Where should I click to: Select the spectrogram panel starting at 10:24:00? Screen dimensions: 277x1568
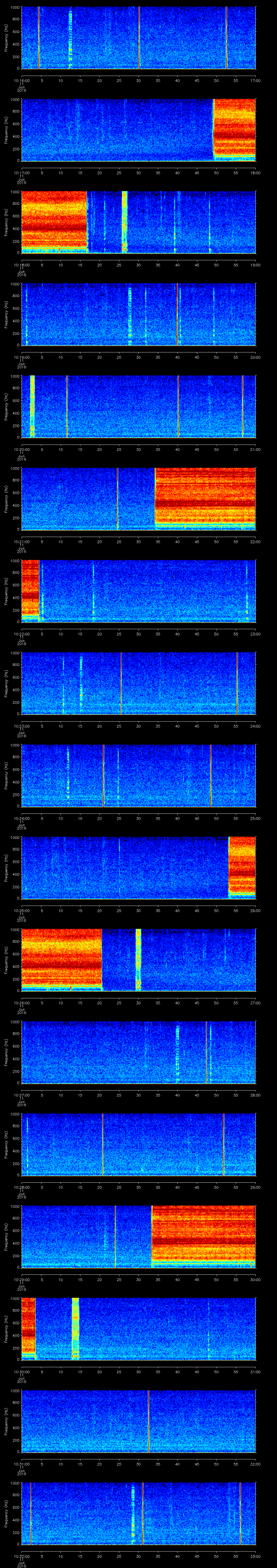(138, 775)
